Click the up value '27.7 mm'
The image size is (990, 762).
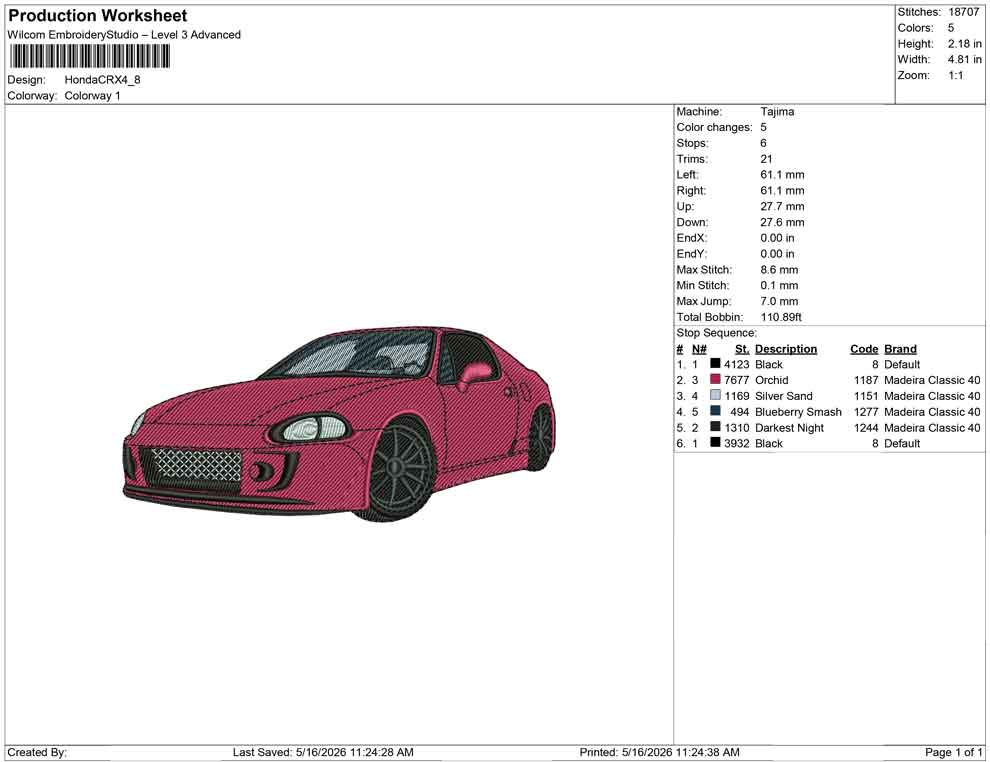[782, 206]
